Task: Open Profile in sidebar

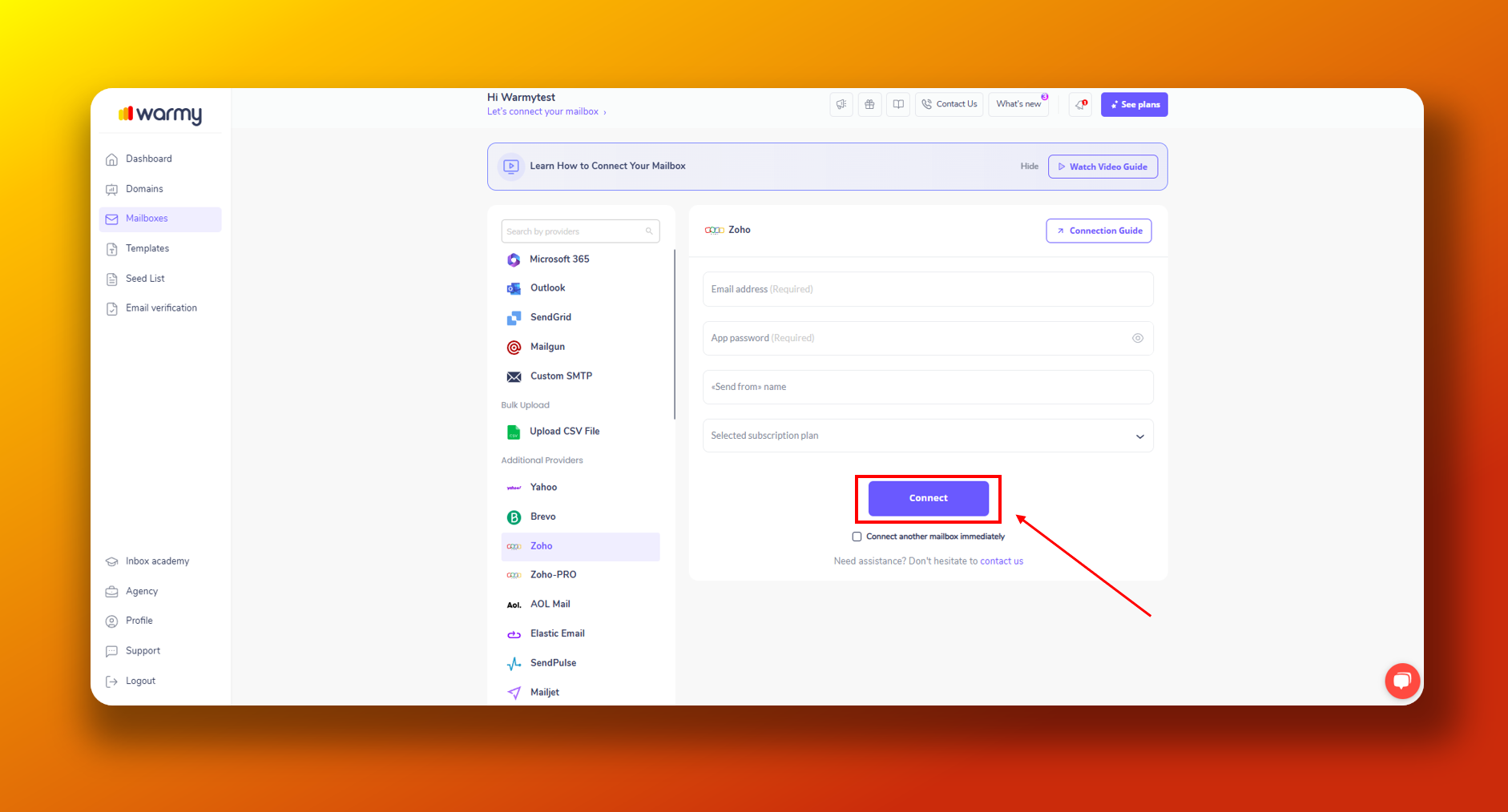Action: coord(160,621)
